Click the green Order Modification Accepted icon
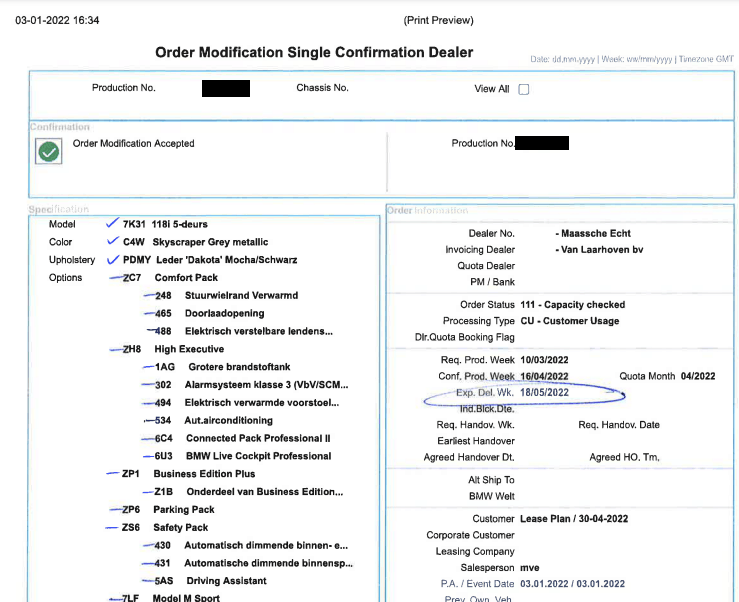The width and height of the screenshot is (739, 602). (x=49, y=151)
